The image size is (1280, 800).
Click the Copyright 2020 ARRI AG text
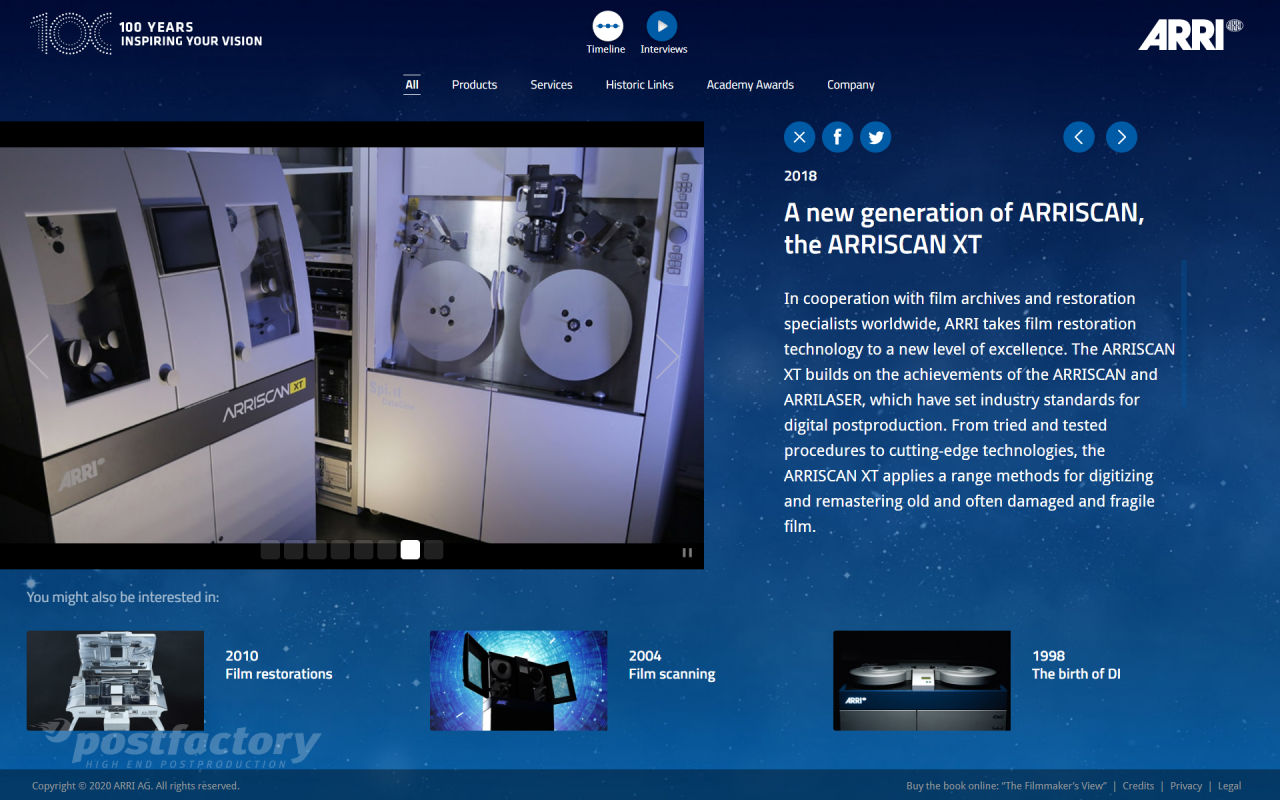coord(136,786)
